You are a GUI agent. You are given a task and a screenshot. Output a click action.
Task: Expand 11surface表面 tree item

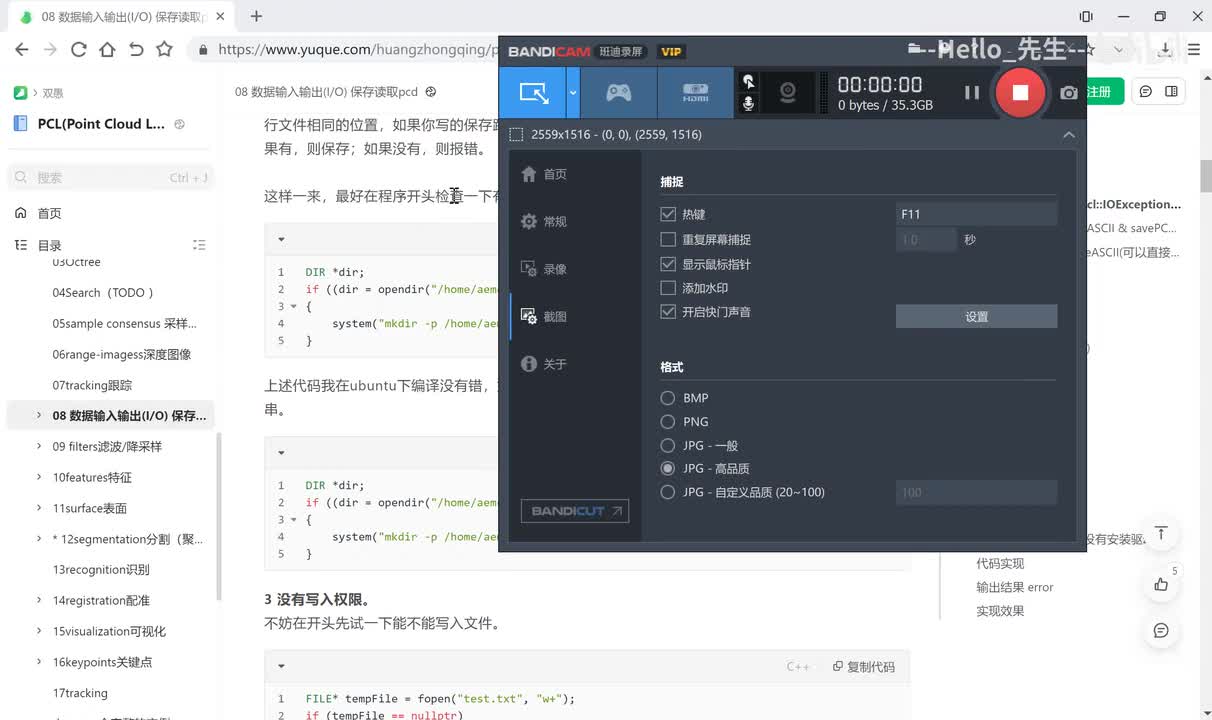click(x=39, y=508)
